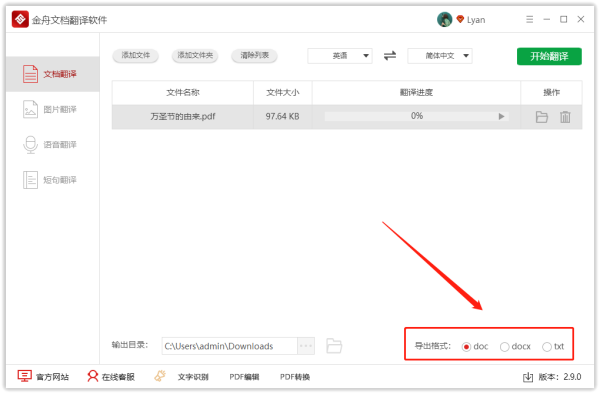The image size is (600, 394).
Task: Open PDF editing link
Action: pyautogui.click(x=244, y=377)
